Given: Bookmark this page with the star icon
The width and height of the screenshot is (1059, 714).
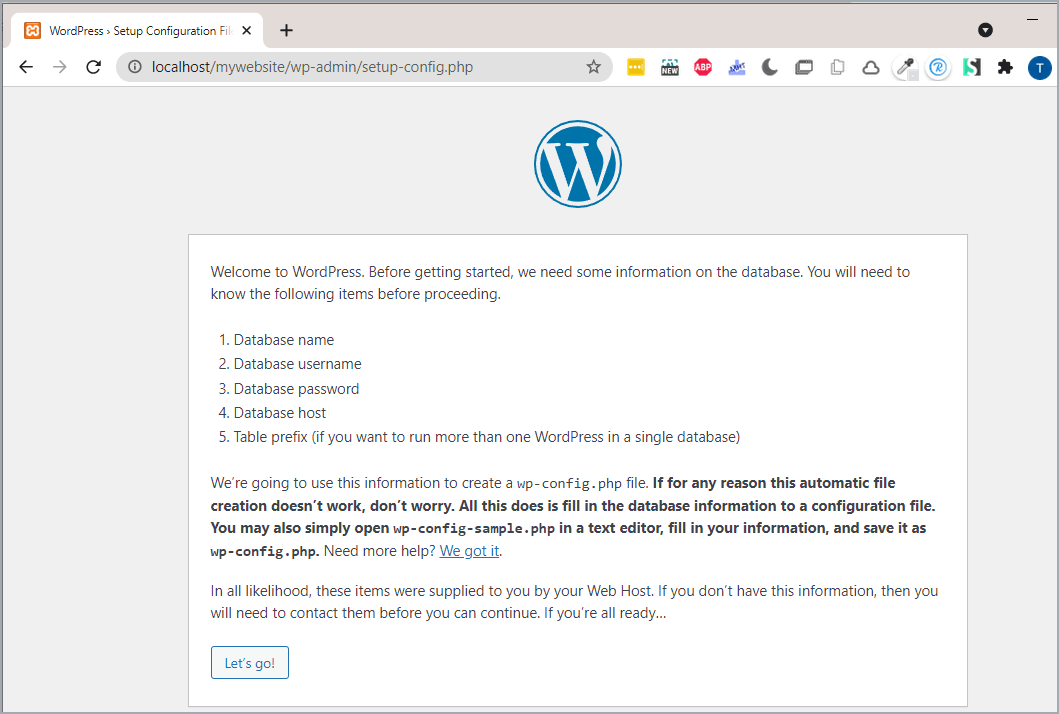Looking at the screenshot, I should click(x=593, y=67).
